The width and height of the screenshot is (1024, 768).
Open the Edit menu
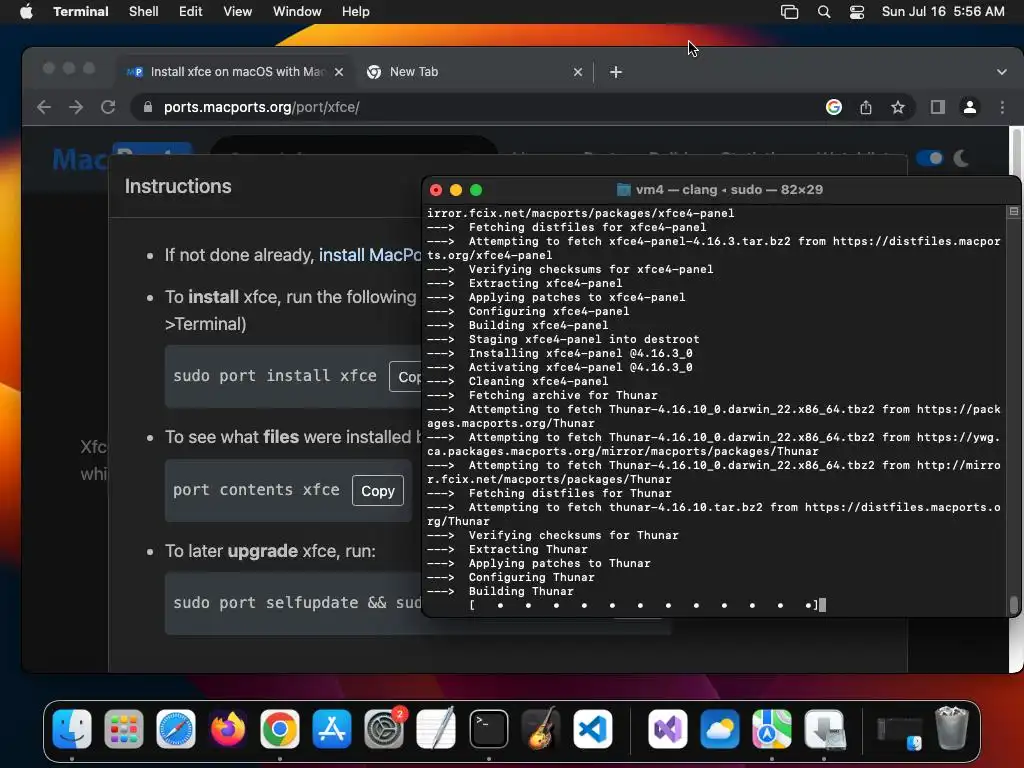tap(191, 11)
